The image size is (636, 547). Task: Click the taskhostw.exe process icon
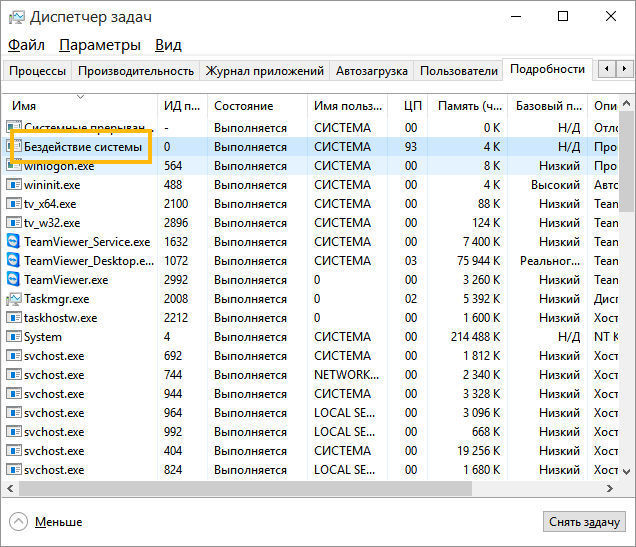pos(13,318)
